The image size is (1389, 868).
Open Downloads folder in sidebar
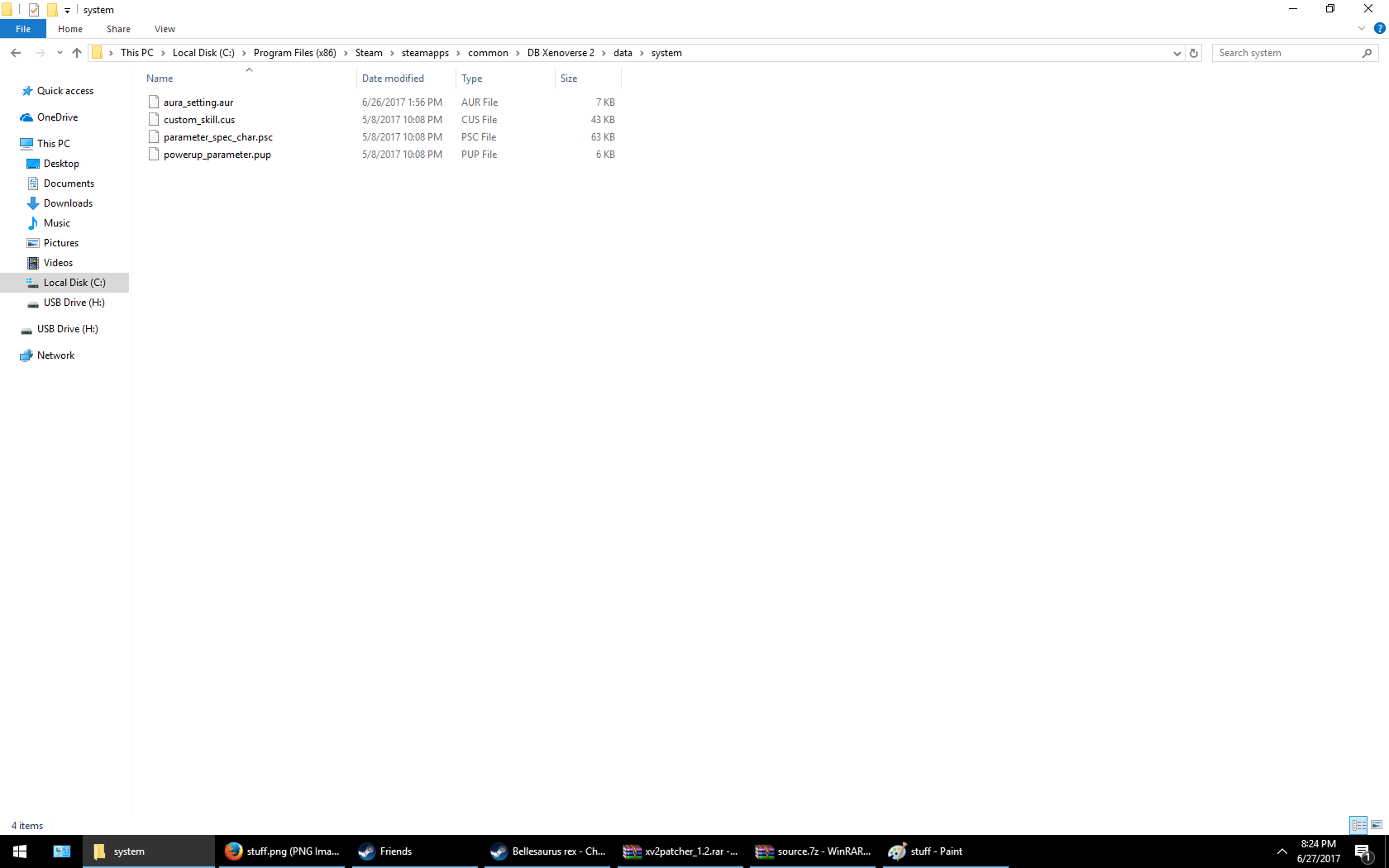tap(68, 203)
